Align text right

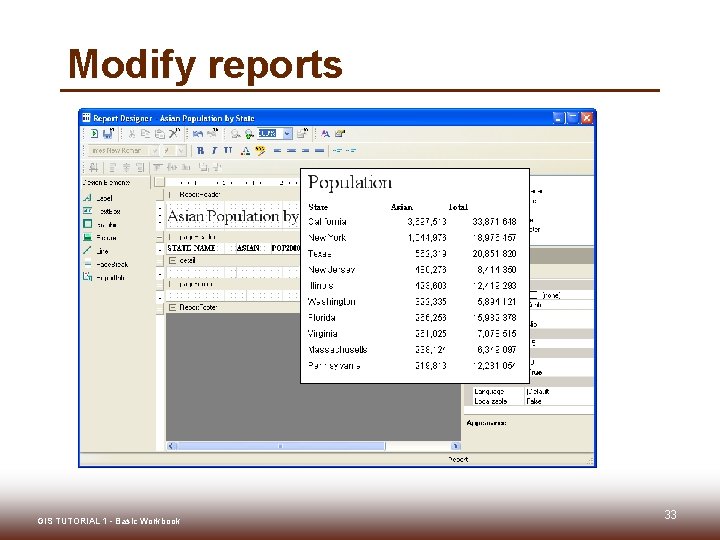[305, 151]
